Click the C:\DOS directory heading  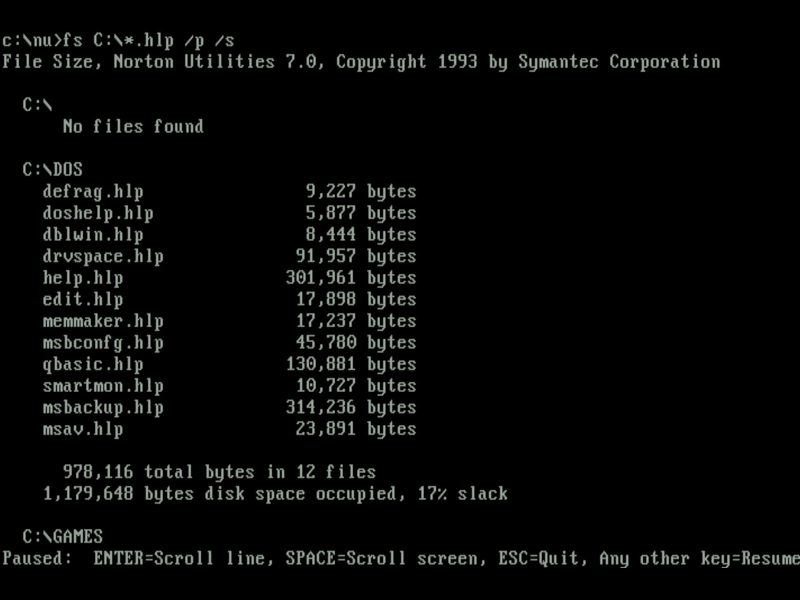(53, 170)
